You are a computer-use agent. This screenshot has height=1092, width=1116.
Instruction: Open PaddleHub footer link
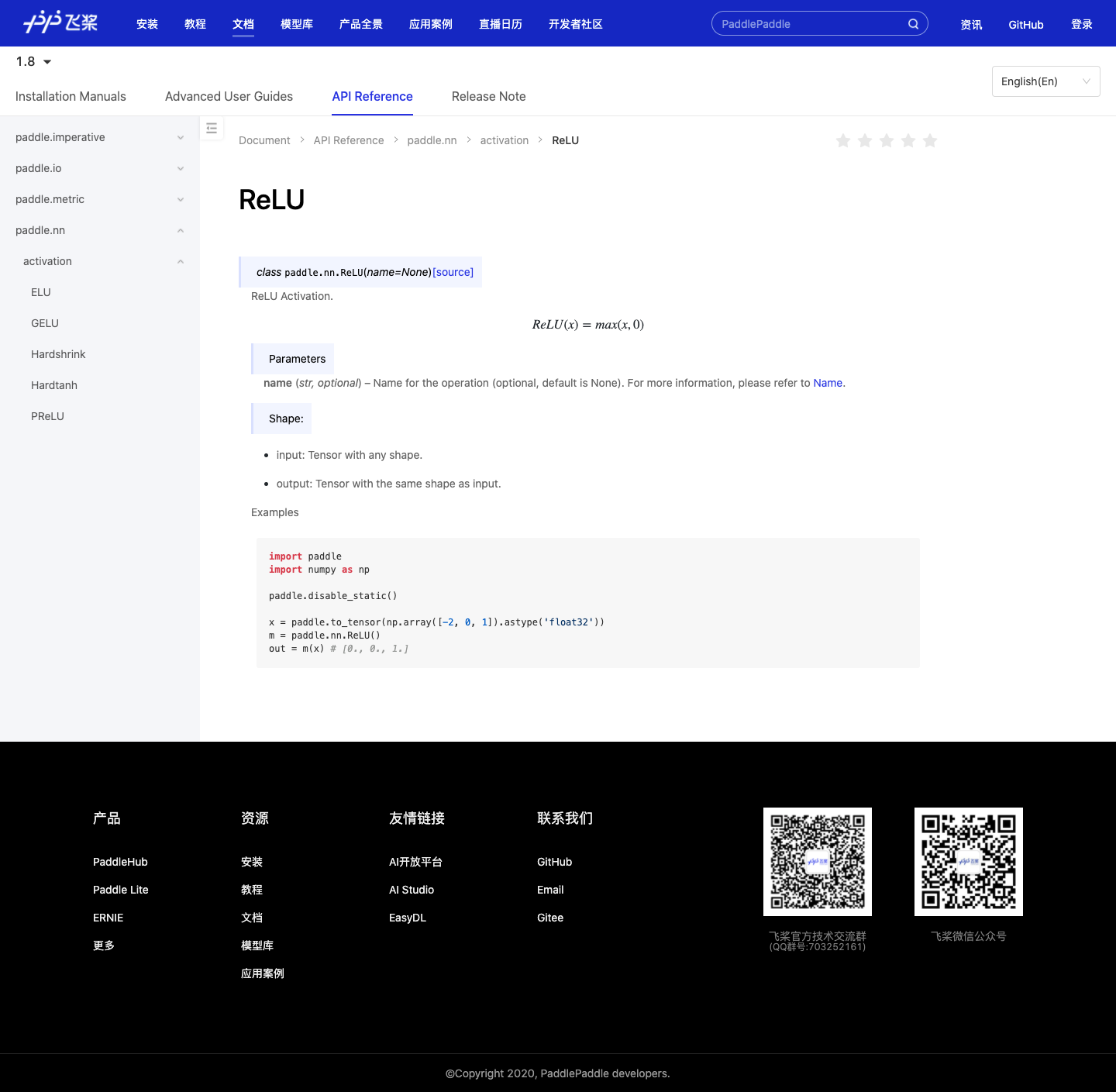tap(120, 862)
